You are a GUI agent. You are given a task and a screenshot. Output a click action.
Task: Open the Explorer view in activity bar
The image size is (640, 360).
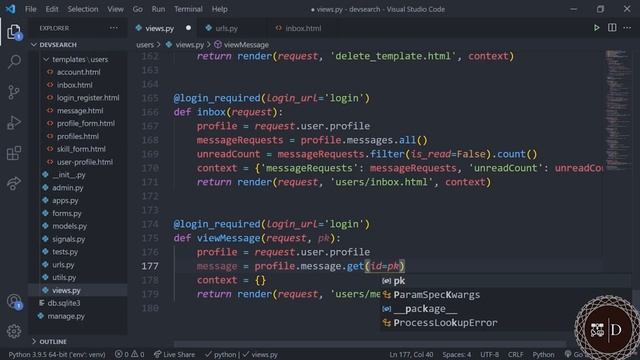14,32
